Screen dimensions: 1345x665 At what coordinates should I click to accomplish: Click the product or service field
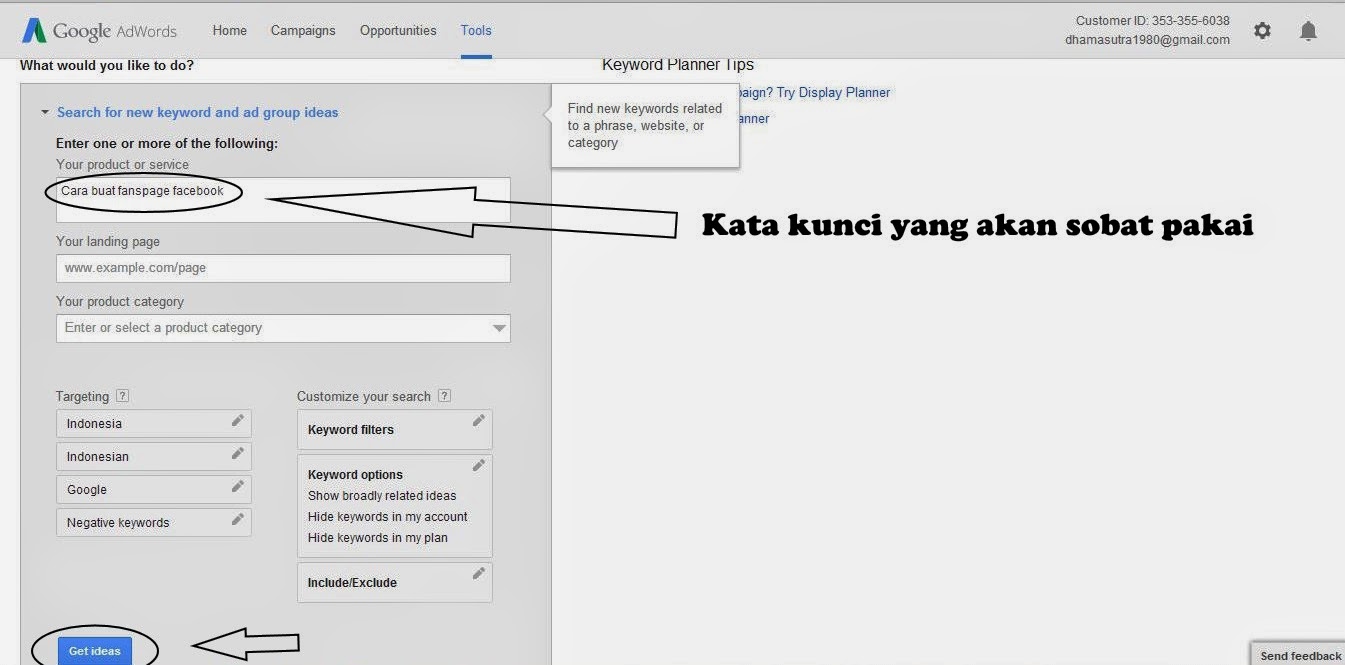pos(283,200)
